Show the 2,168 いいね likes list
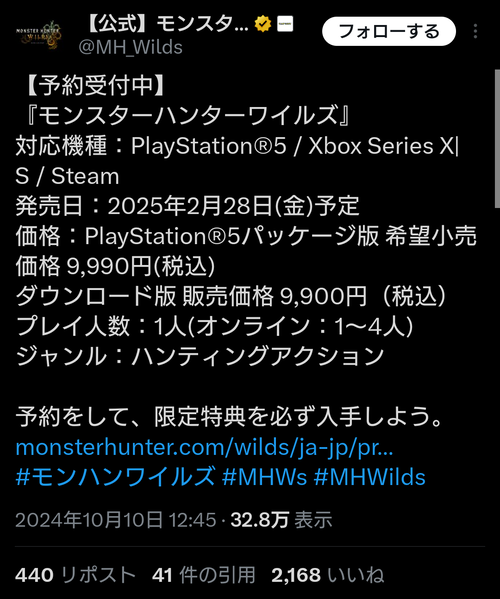 pos(328,575)
